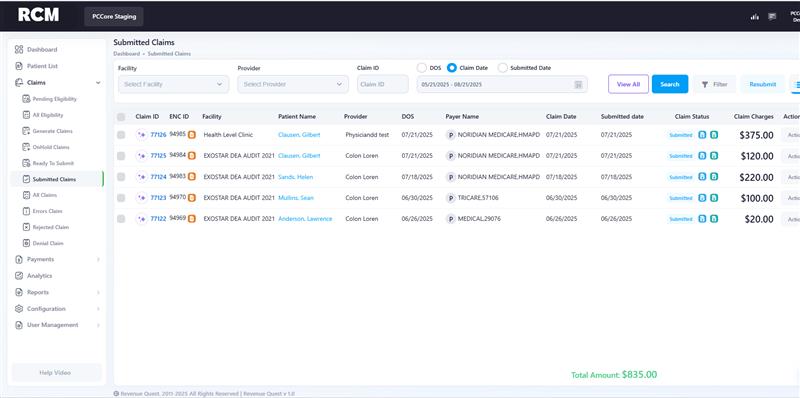The height and width of the screenshot is (398, 800).
Task: Open the Action menu for claim 77126
Action: coord(791,135)
